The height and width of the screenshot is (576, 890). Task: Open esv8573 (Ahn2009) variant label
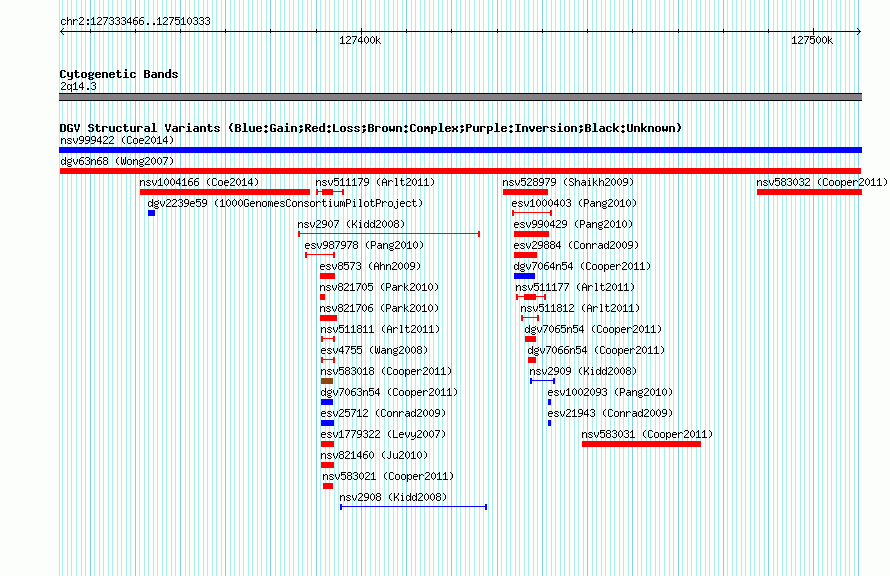(370, 266)
